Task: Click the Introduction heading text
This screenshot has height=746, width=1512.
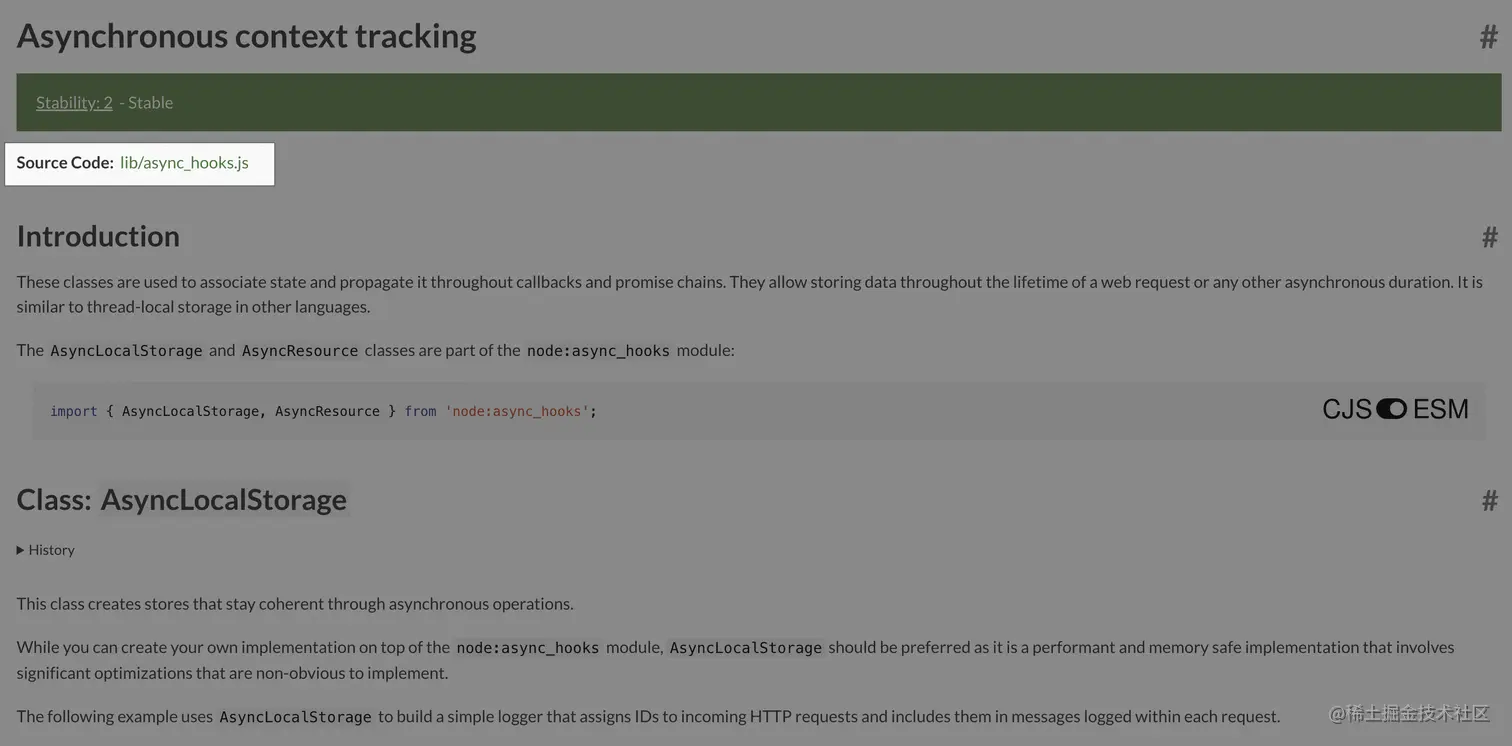Action: pyautogui.click(x=98, y=236)
